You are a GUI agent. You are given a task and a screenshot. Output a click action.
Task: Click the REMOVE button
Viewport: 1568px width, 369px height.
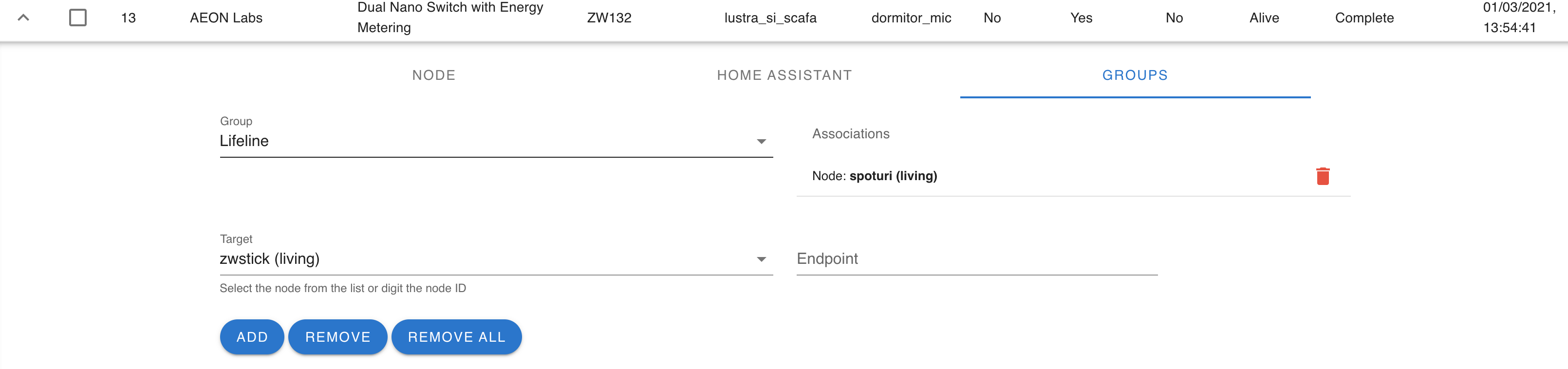point(338,337)
